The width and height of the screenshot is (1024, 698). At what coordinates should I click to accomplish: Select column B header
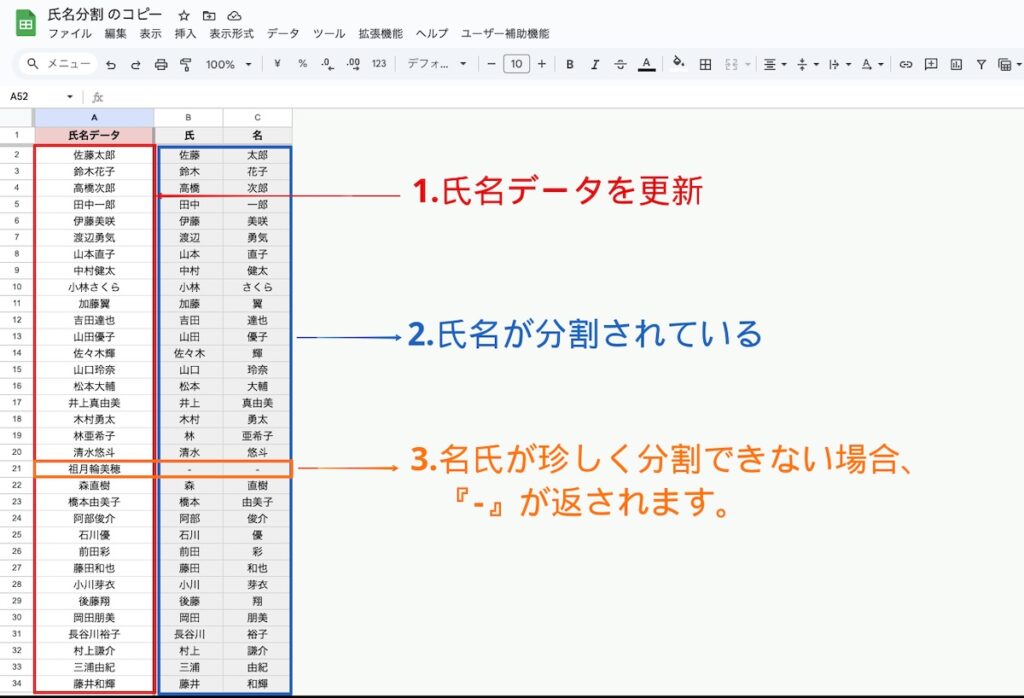tap(189, 118)
